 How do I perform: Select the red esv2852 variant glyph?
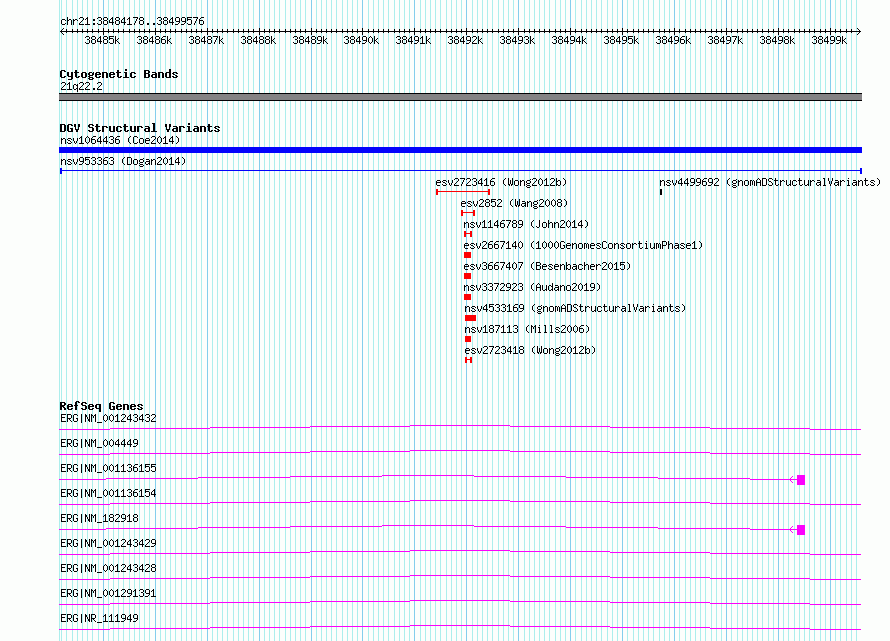coord(468,213)
